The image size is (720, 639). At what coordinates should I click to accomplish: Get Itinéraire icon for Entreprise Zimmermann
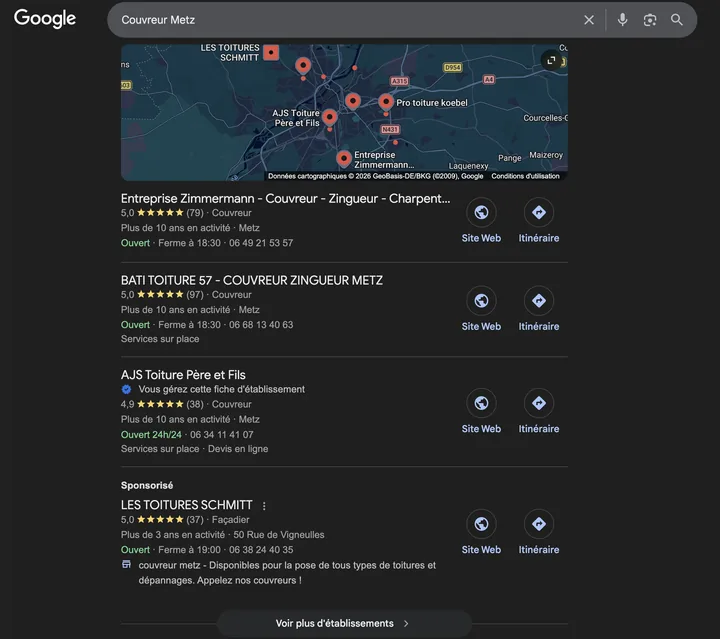(539, 212)
